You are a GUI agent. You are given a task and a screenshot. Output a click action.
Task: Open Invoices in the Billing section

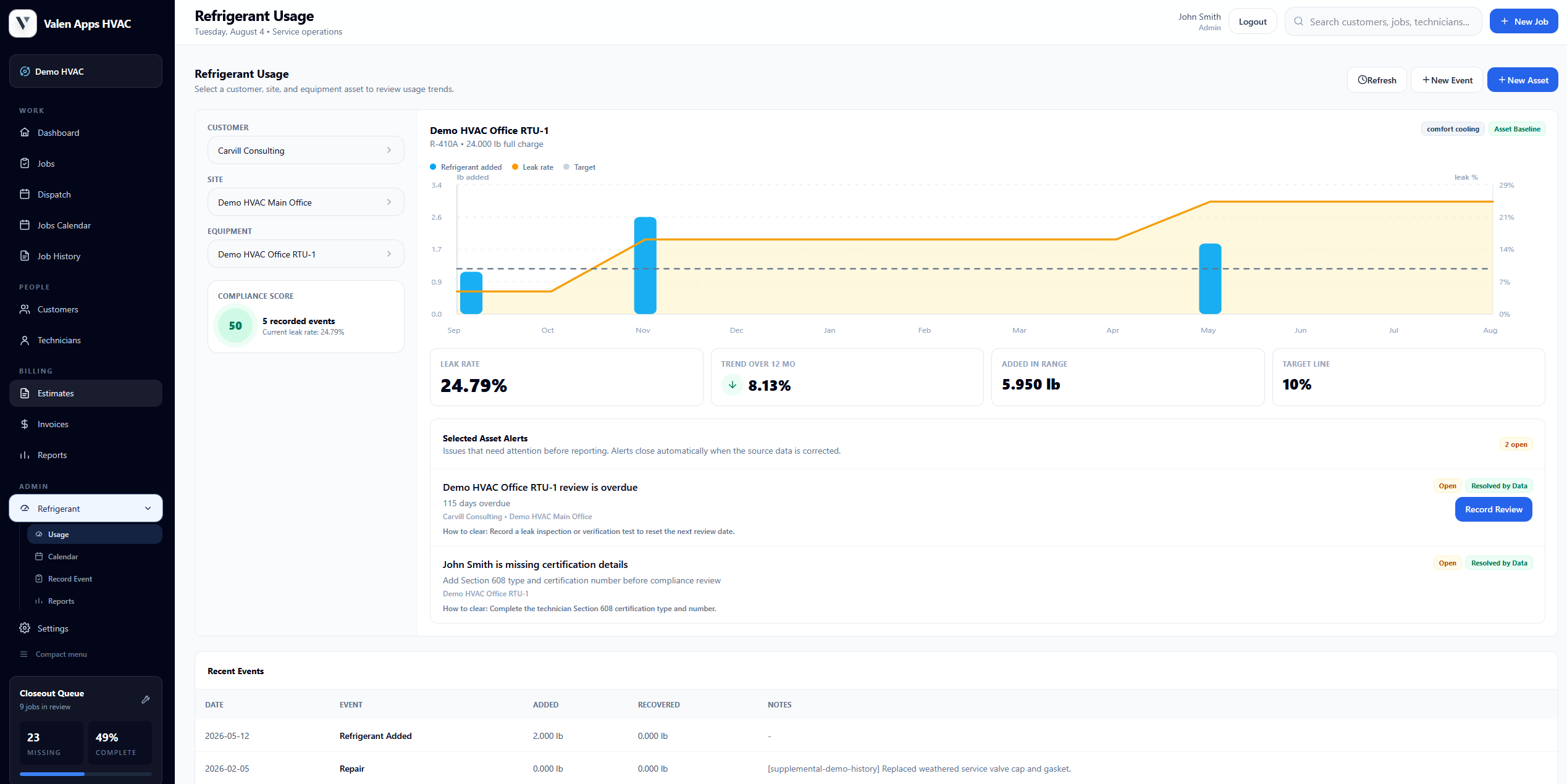point(86,423)
